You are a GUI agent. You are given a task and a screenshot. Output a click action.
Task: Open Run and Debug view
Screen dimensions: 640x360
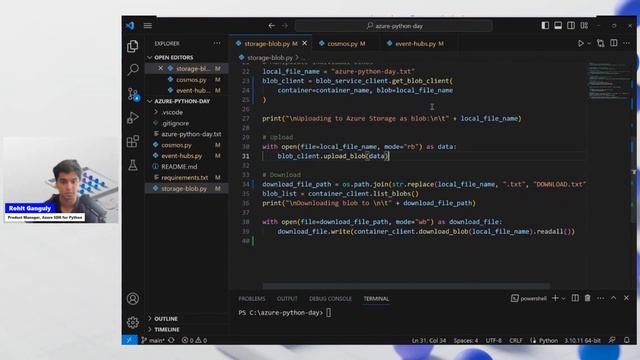click(x=133, y=118)
